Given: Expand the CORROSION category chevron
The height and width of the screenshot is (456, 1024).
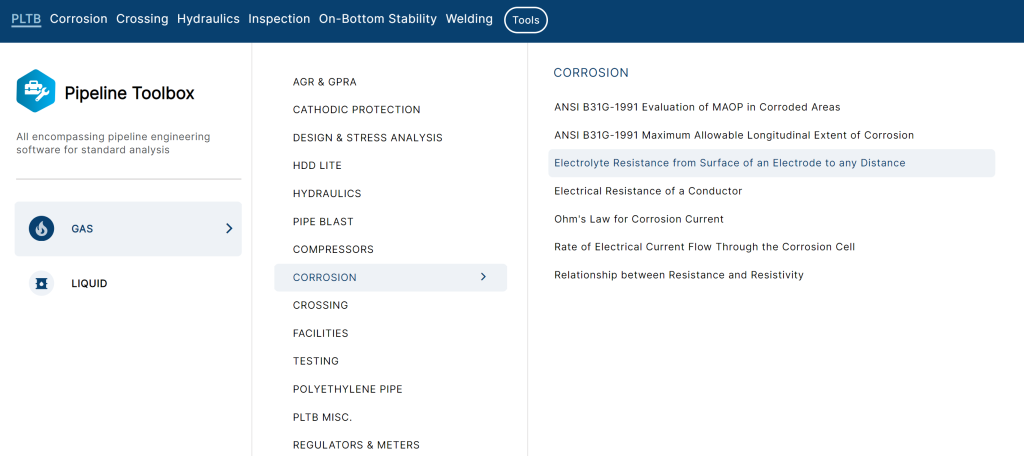Looking at the screenshot, I should pyautogui.click(x=483, y=277).
